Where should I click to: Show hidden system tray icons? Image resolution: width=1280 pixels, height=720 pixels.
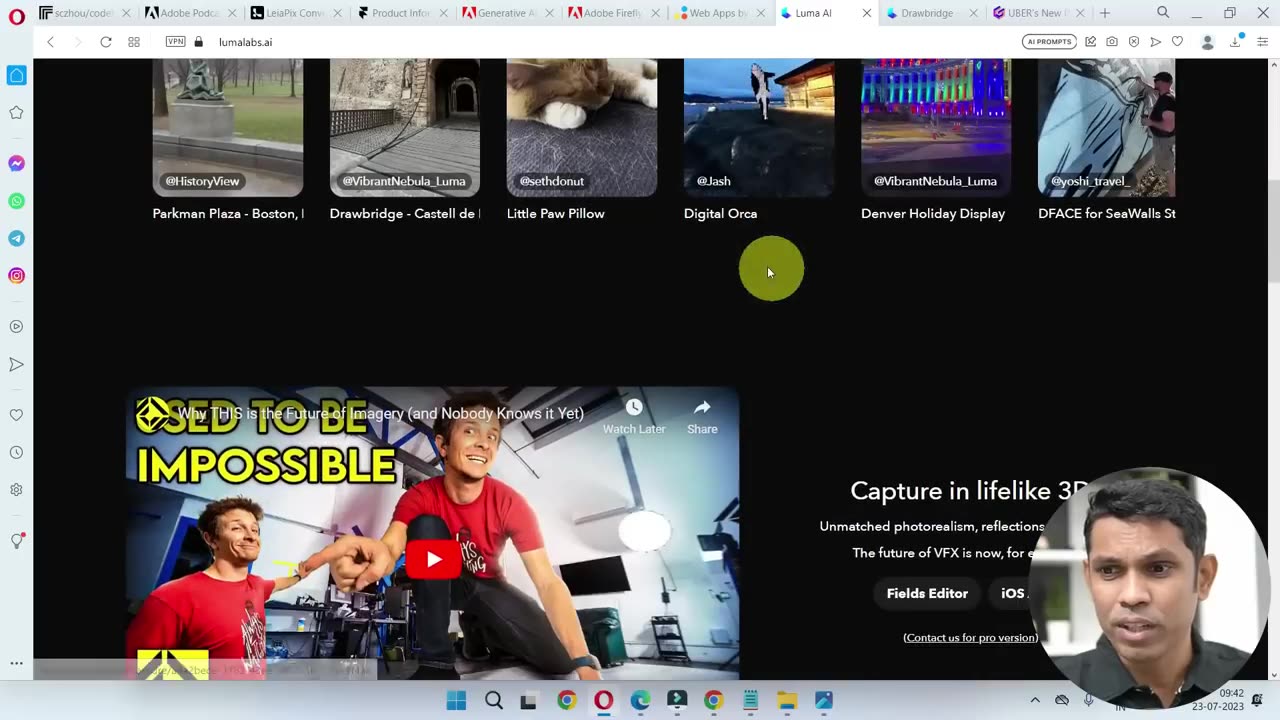coord(1035,700)
